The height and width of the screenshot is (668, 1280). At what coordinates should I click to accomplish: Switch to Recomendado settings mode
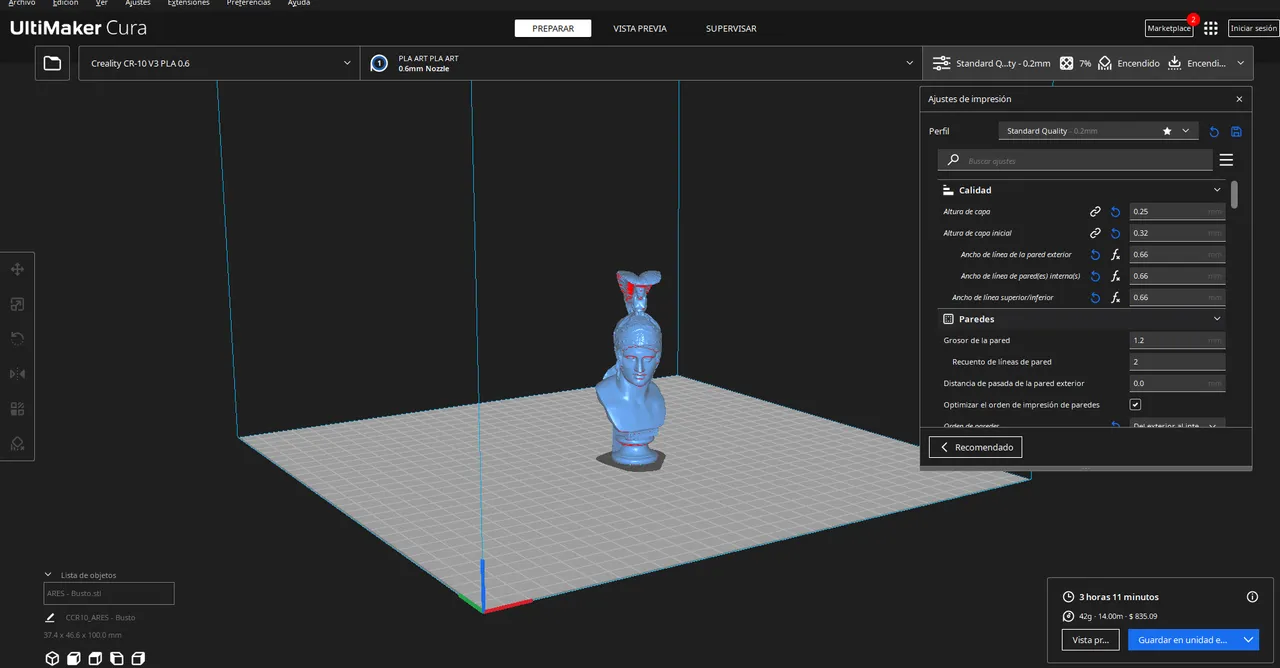point(975,447)
